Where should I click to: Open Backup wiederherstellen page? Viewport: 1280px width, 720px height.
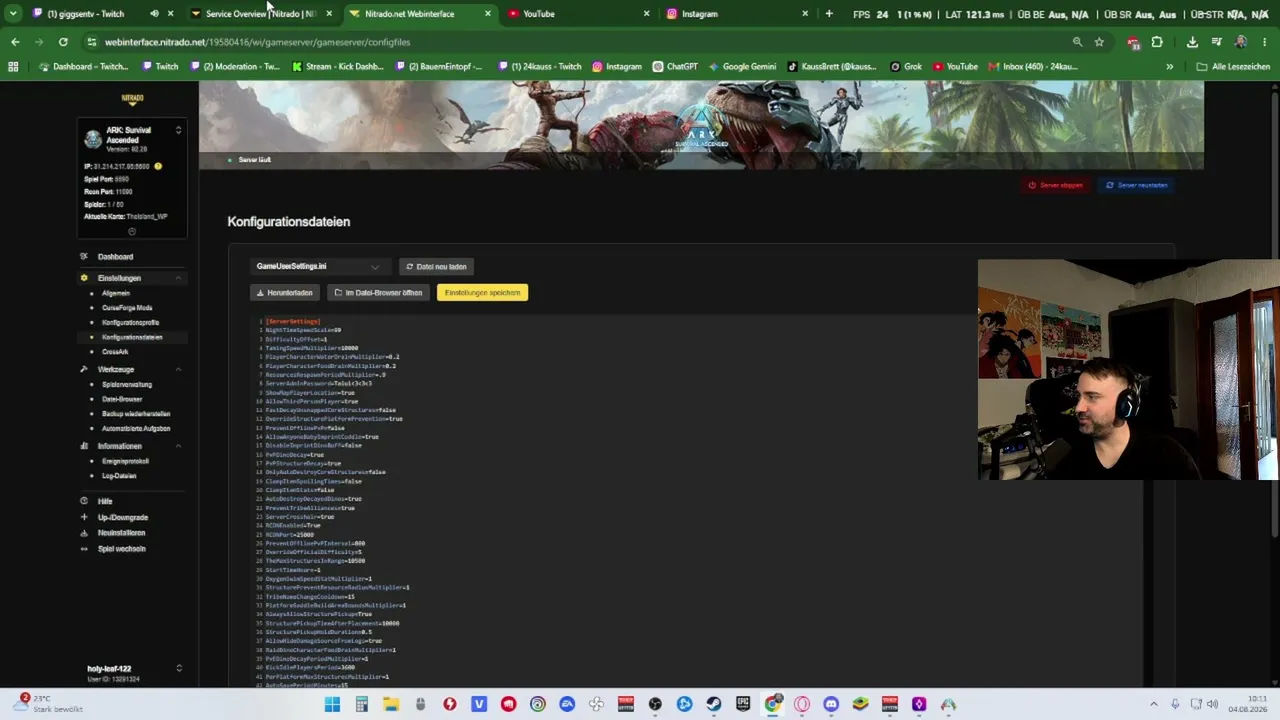136,414
